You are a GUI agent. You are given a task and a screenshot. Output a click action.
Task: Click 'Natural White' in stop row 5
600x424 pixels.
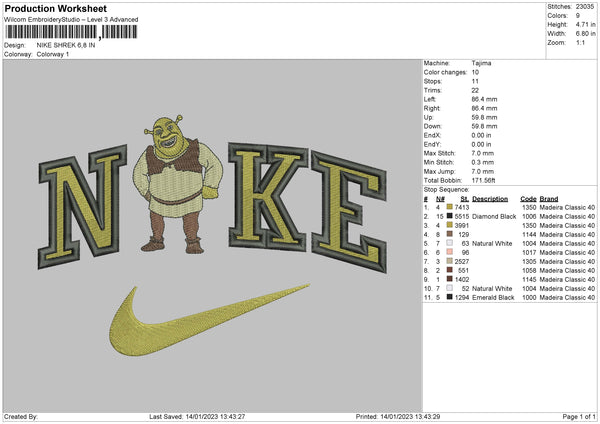point(492,243)
